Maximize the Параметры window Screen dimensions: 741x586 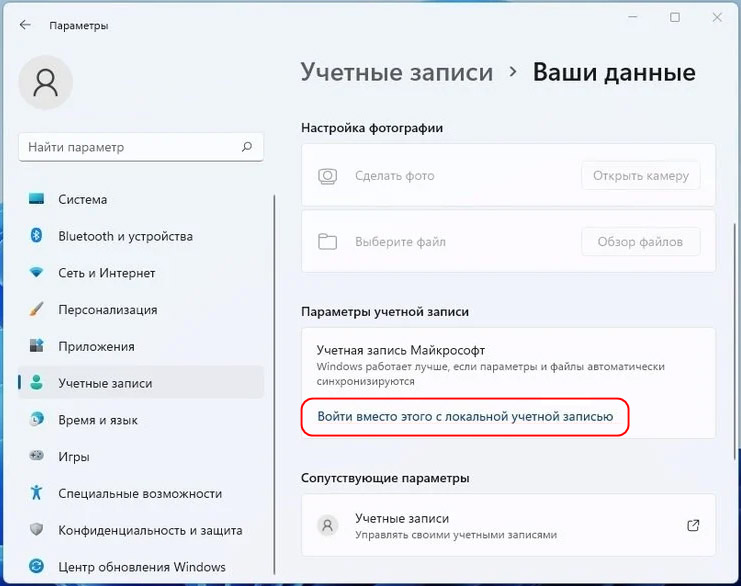675,17
